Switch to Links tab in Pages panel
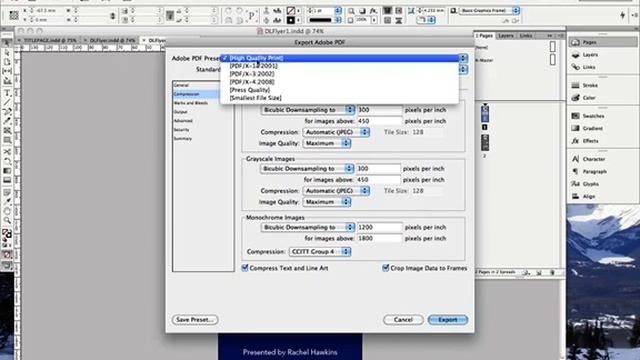 pyautogui.click(x=526, y=36)
